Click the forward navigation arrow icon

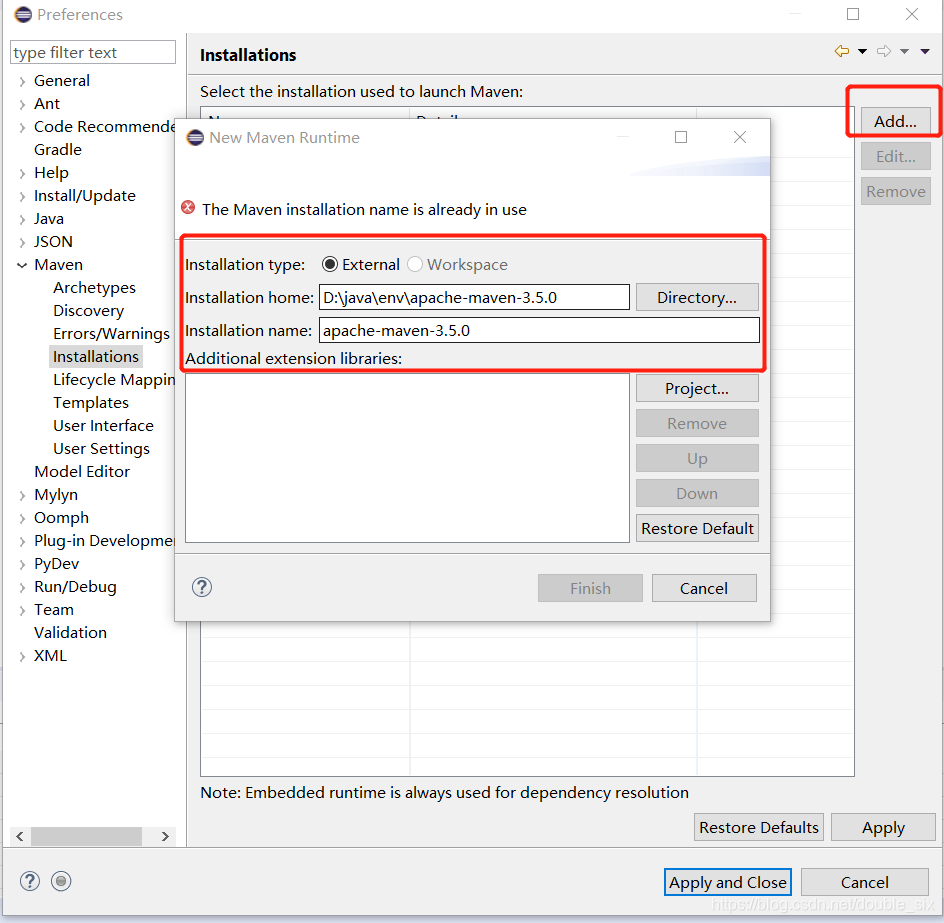[884, 51]
